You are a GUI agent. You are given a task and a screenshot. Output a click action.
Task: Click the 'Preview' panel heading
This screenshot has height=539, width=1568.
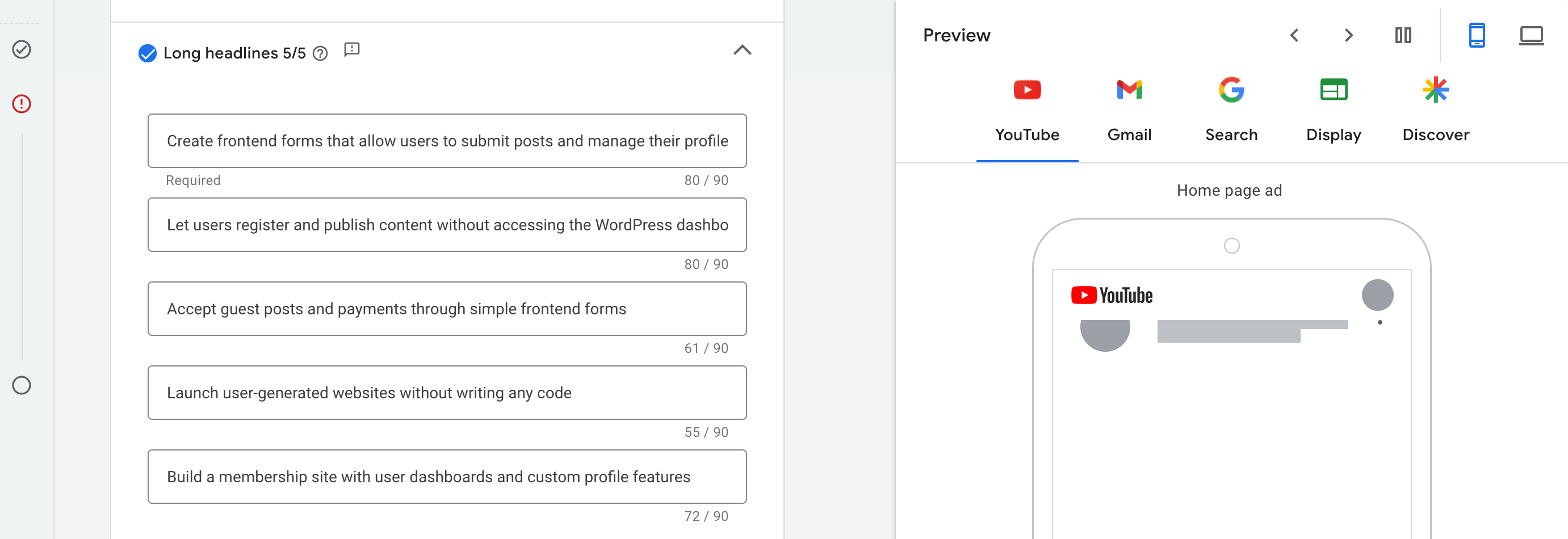pos(956,35)
